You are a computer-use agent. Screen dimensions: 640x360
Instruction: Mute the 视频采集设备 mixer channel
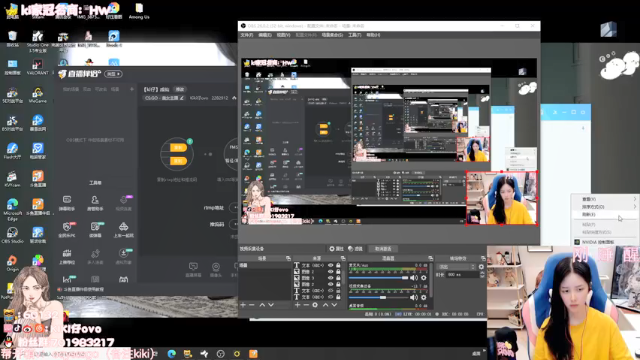click(x=413, y=298)
